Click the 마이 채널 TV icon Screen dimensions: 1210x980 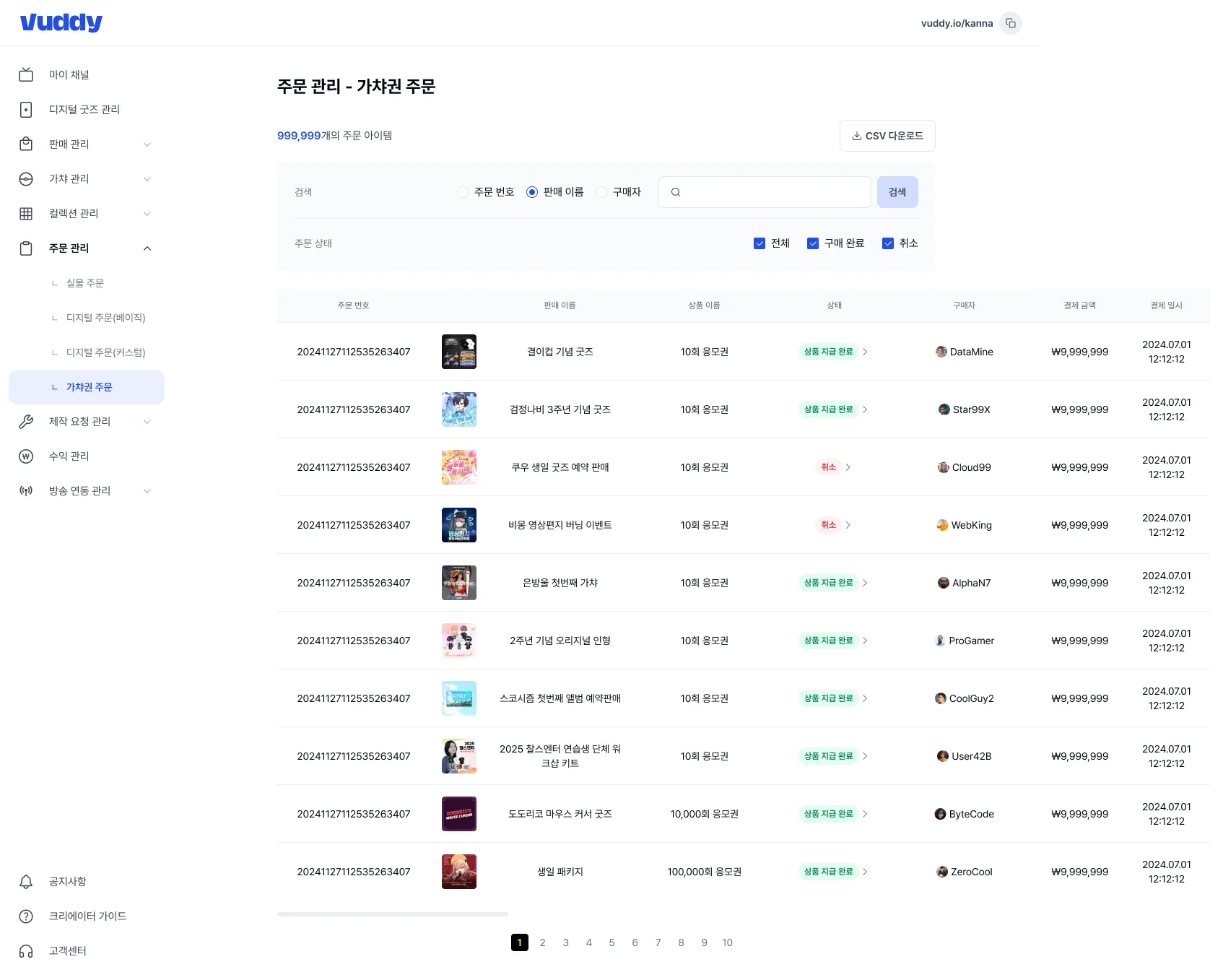(26, 74)
